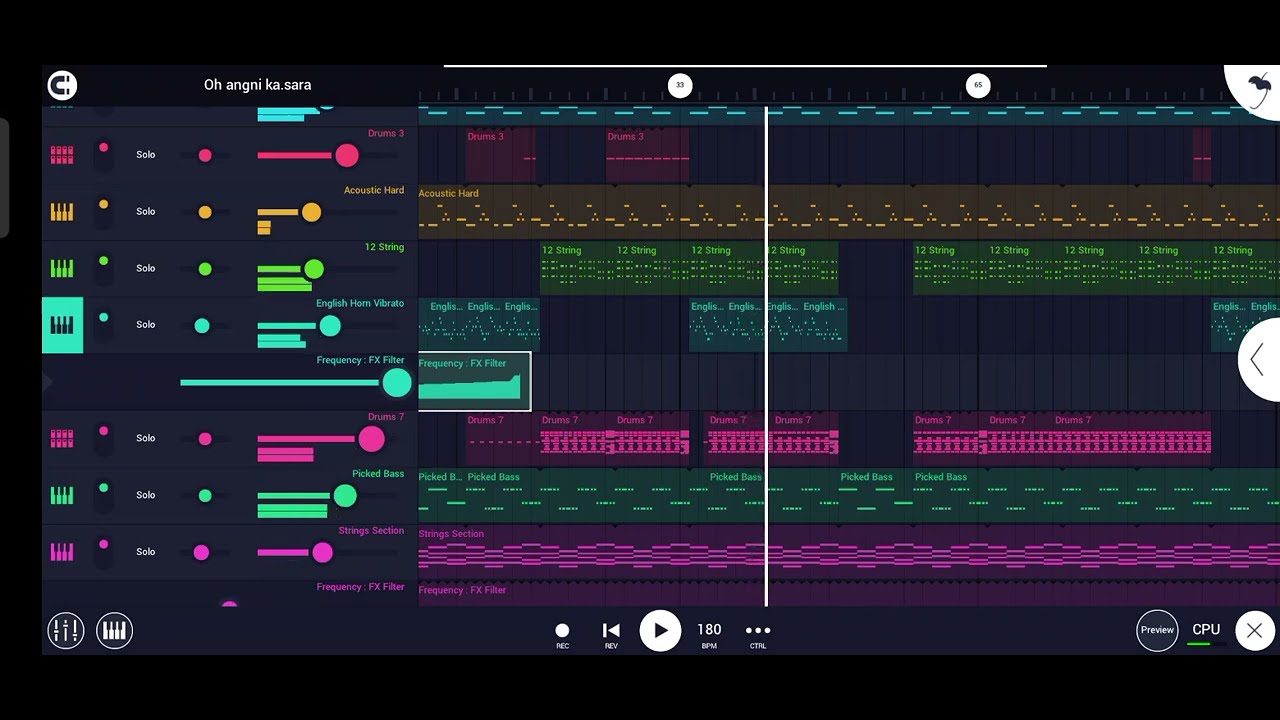Select the Picked Bass track icon
Screen dimensions: 1280x720
pyautogui.click(x=62, y=495)
